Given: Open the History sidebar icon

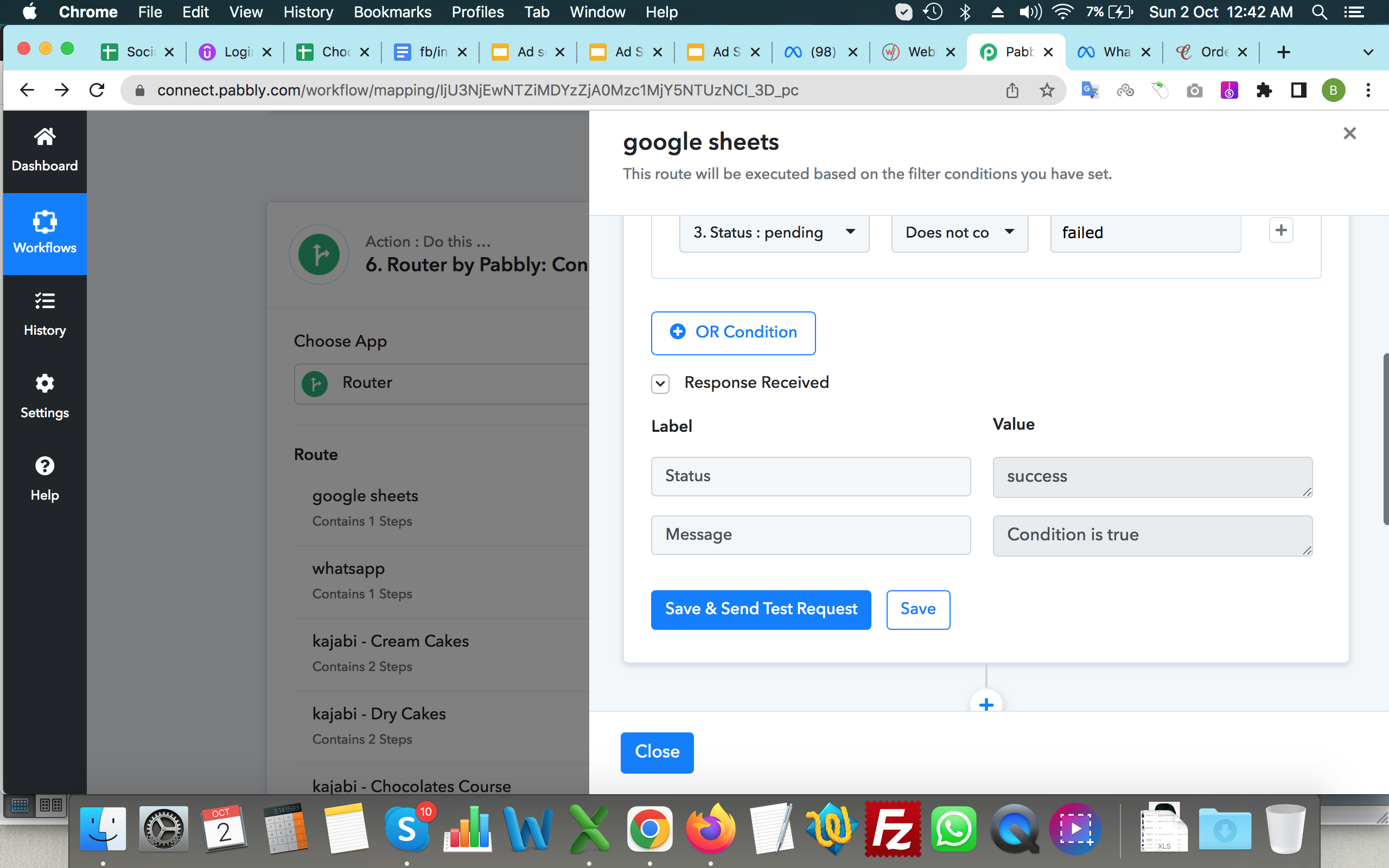Looking at the screenshot, I should (x=44, y=301).
